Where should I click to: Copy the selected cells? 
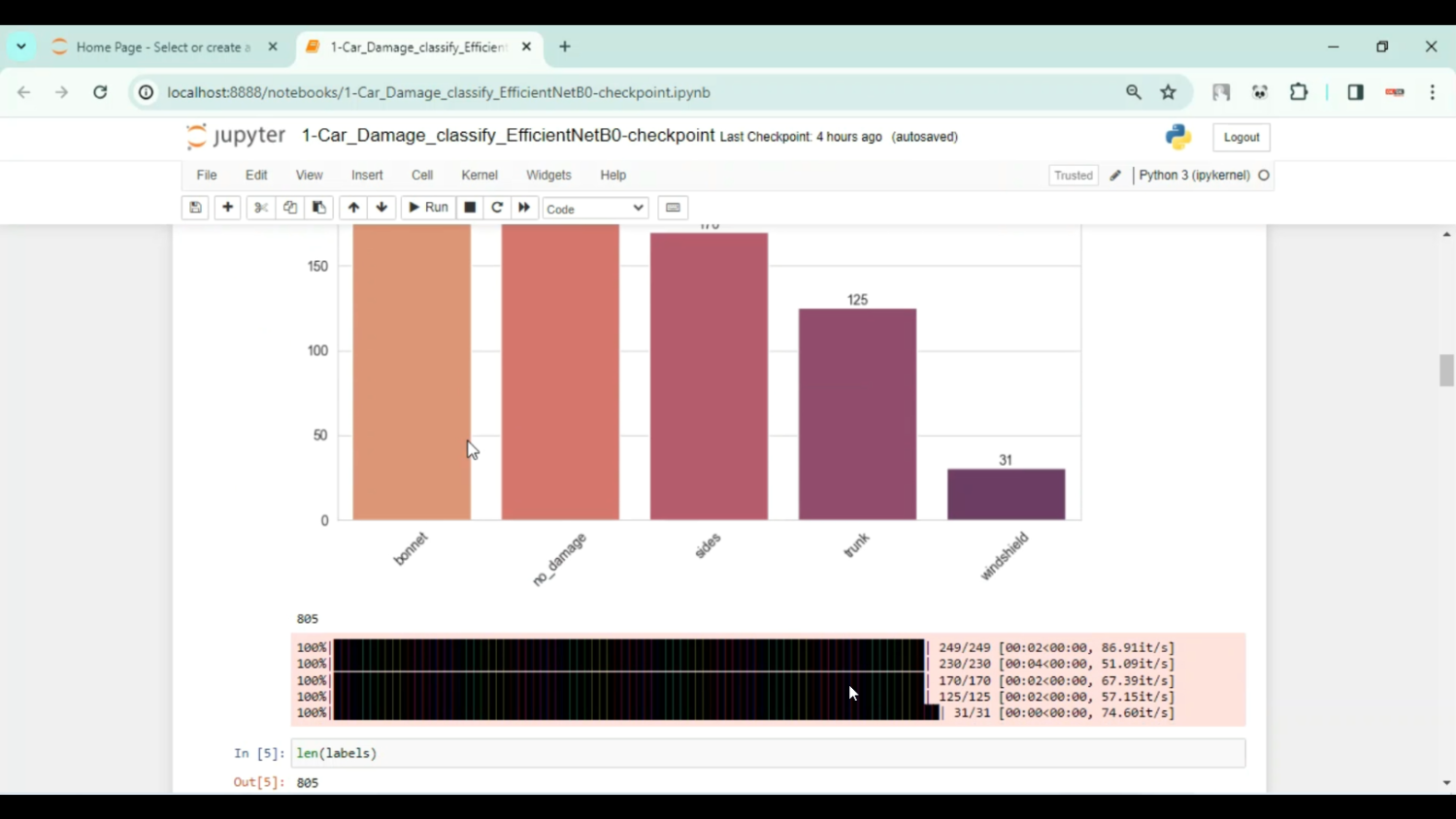pos(289,207)
